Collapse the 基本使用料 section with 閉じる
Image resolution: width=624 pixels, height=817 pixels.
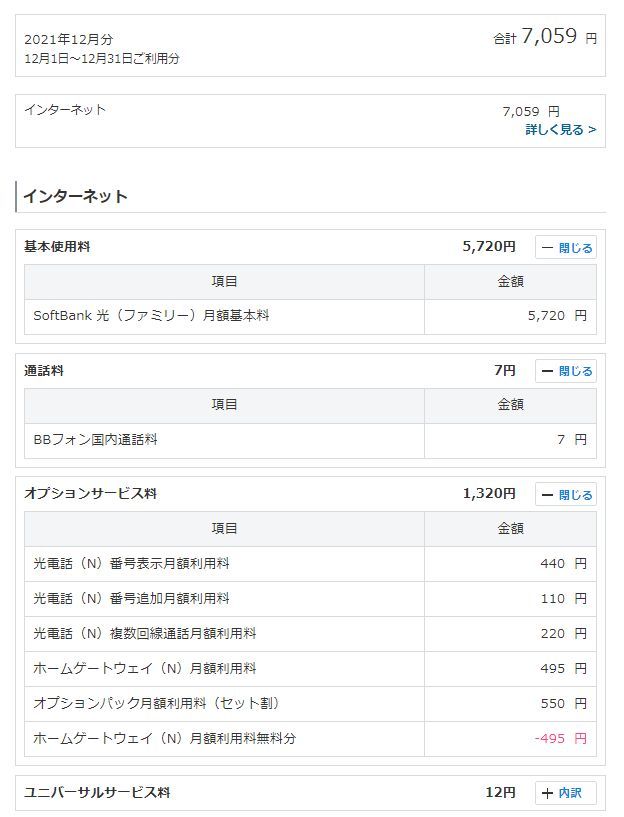point(566,248)
